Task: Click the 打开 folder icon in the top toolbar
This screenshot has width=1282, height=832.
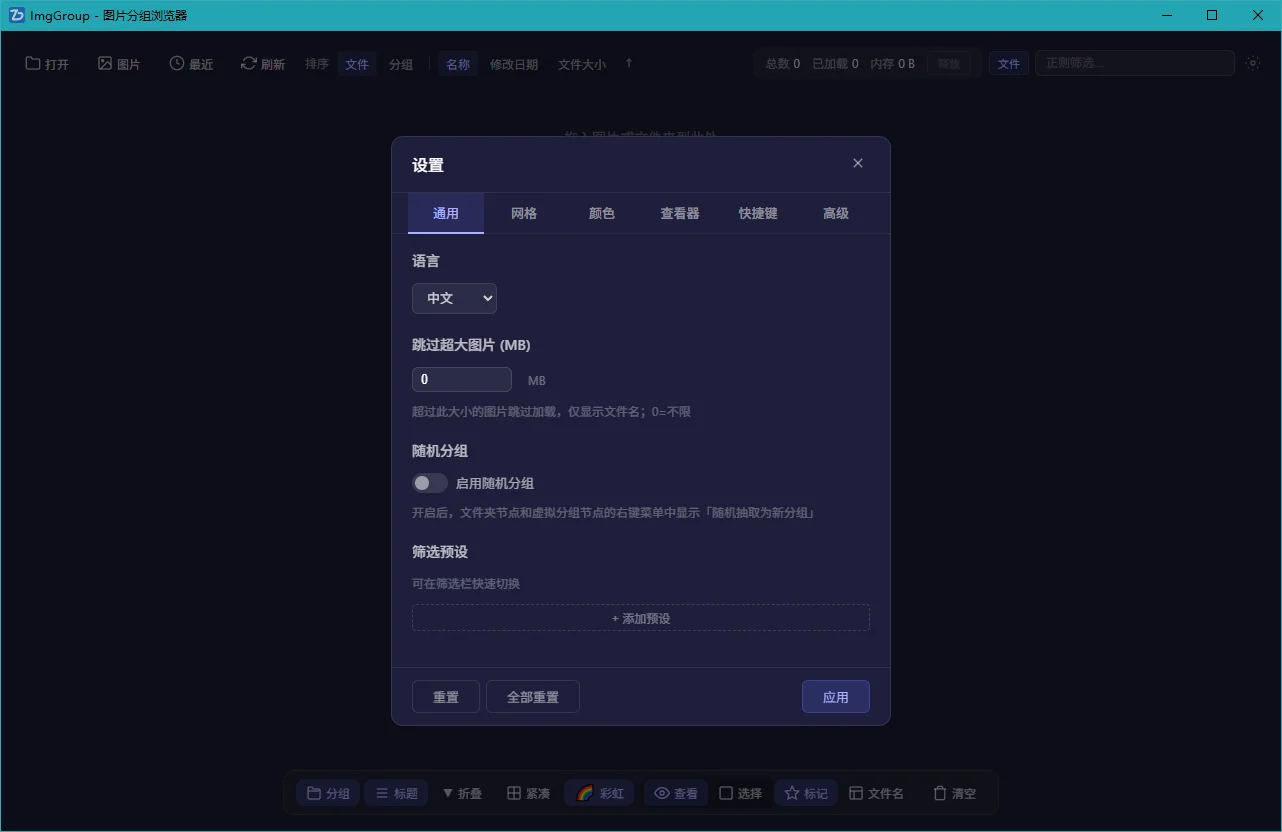Action: (x=33, y=64)
